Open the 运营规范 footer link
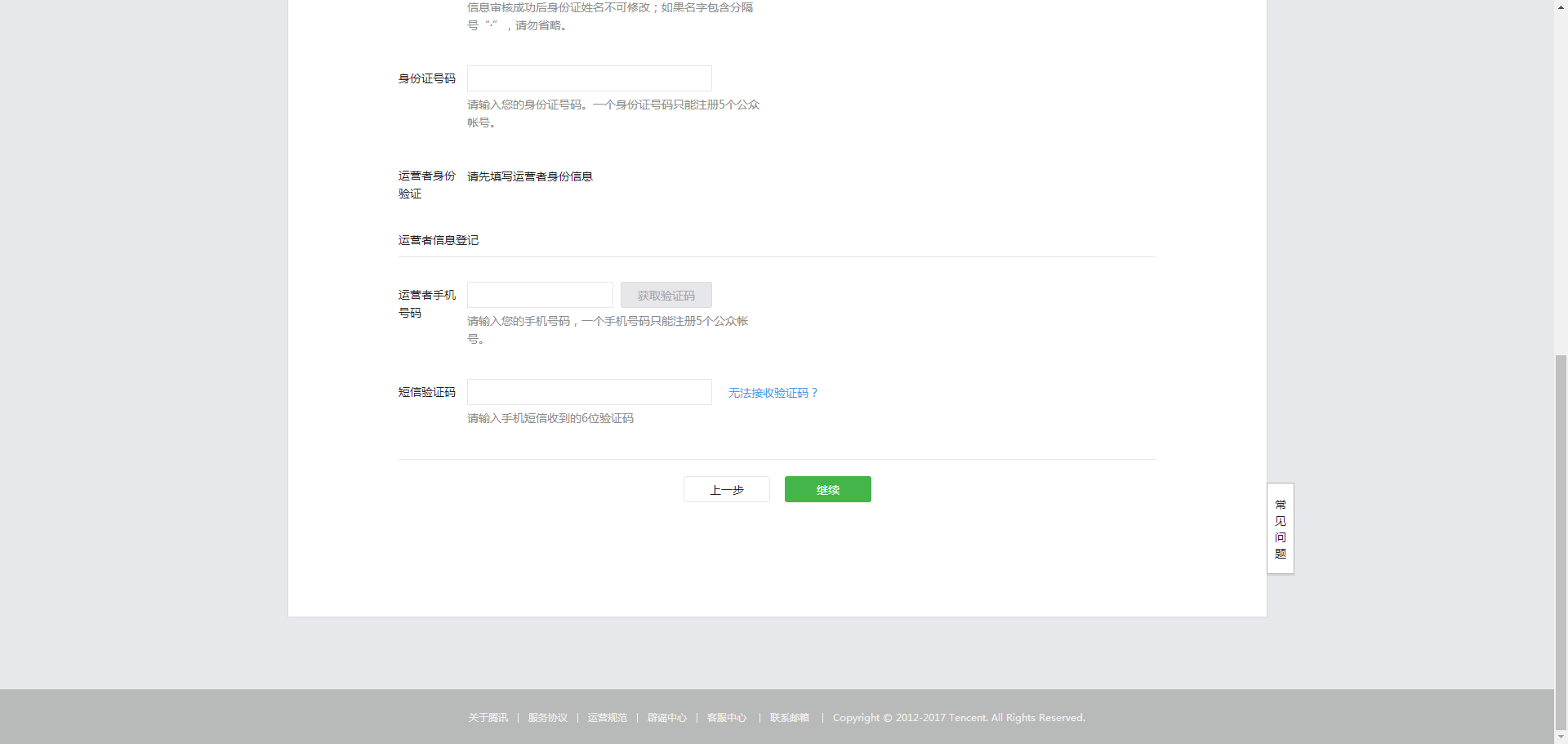The height and width of the screenshot is (744, 1568). pos(607,717)
